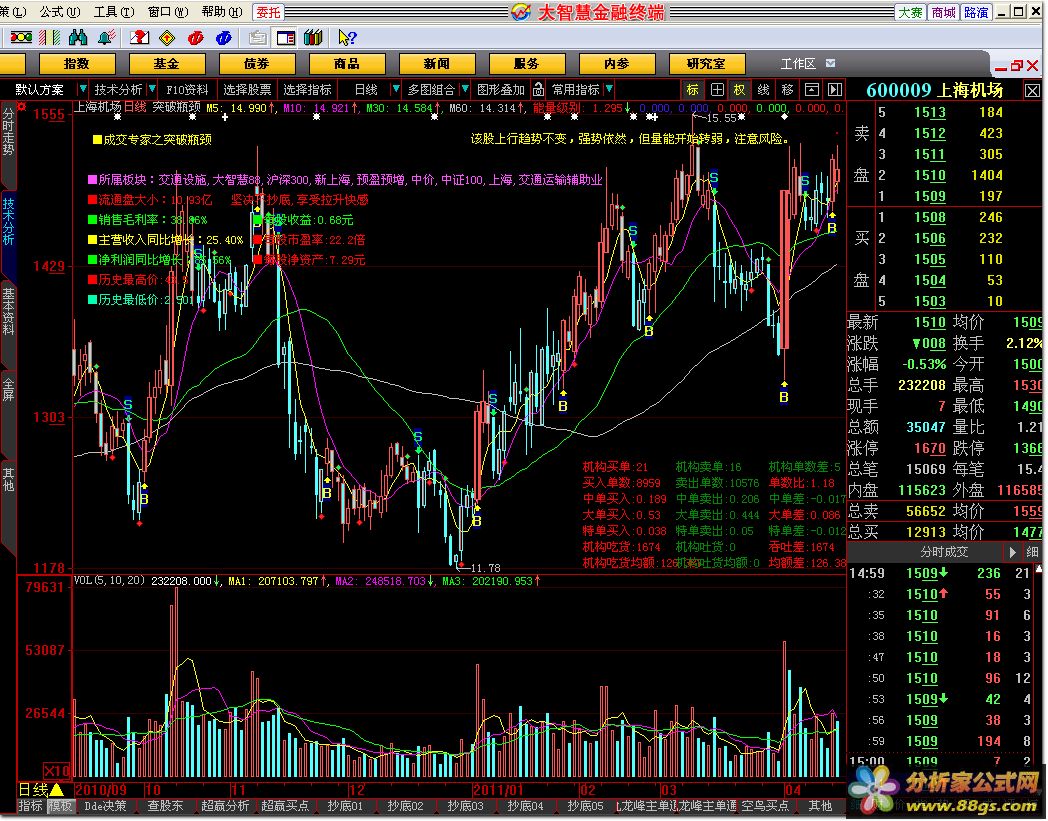This screenshot has width=1048, height=821.
Task: Click the envelope with question mark icon
Action: click(139, 37)
